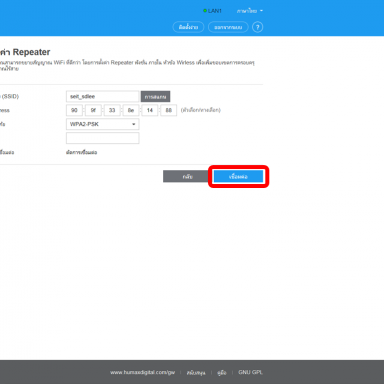This screenshot has height=384, width=384.
Task: Expand the WPA2-PSK security dropdown
Action: coord(102,124)
